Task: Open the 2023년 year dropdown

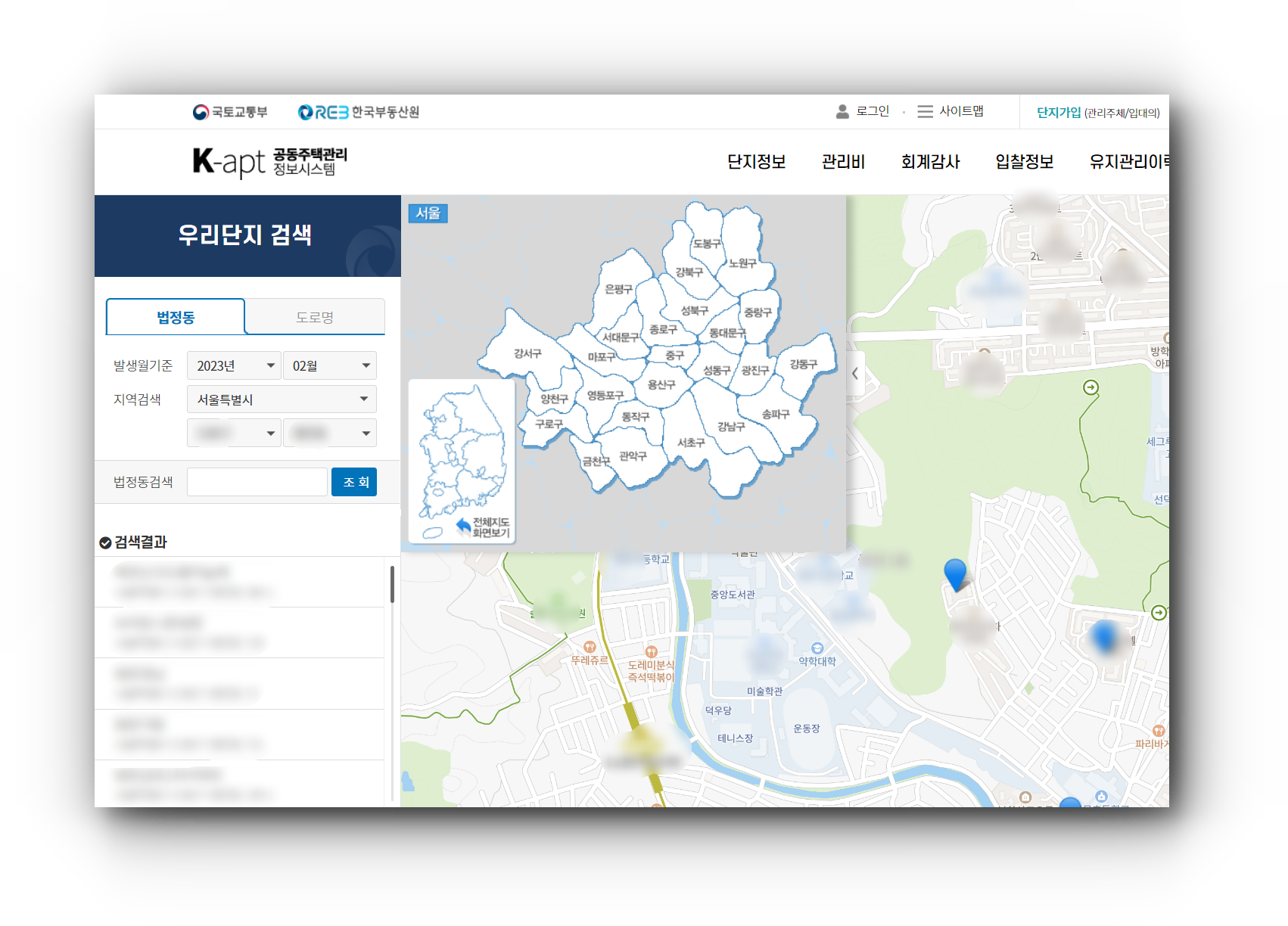Action: point(234,365)
